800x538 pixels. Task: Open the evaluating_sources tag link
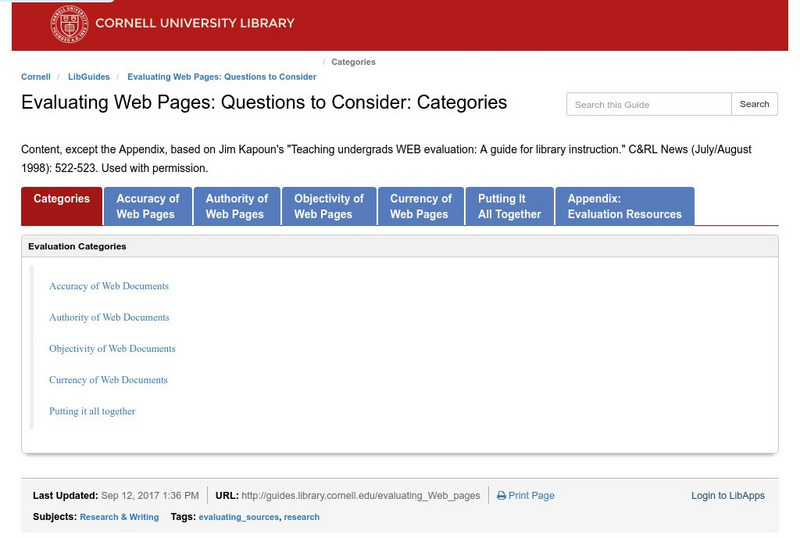(239, 517)
